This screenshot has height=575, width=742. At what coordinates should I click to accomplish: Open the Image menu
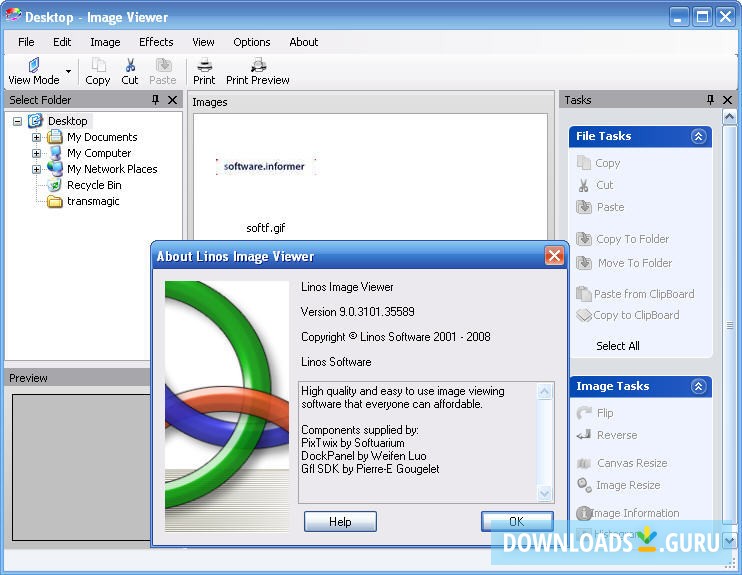coord(105,42)
